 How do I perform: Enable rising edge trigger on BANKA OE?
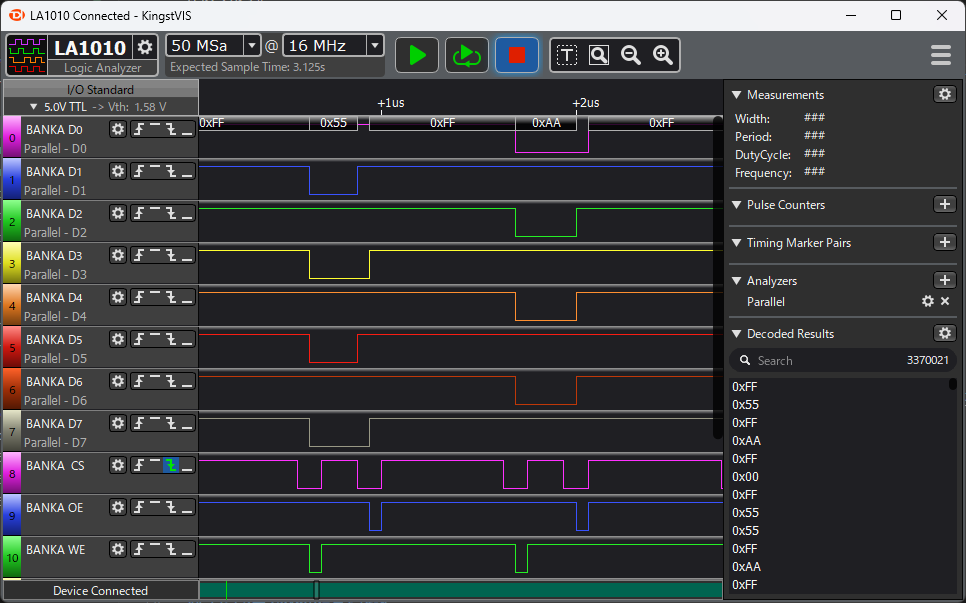[x=139, y=507]
